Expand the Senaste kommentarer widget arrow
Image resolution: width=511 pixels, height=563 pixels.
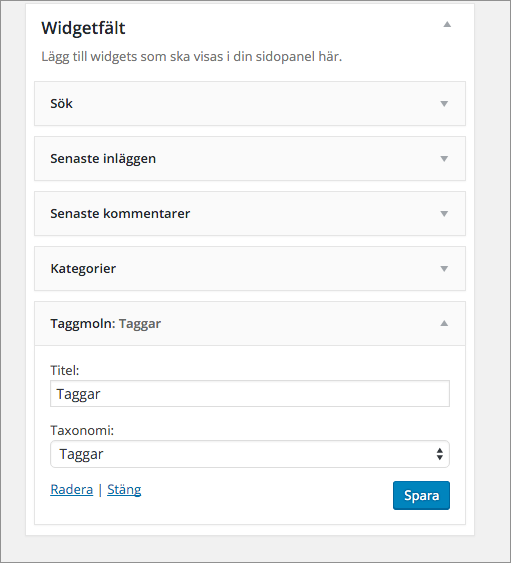444,214
